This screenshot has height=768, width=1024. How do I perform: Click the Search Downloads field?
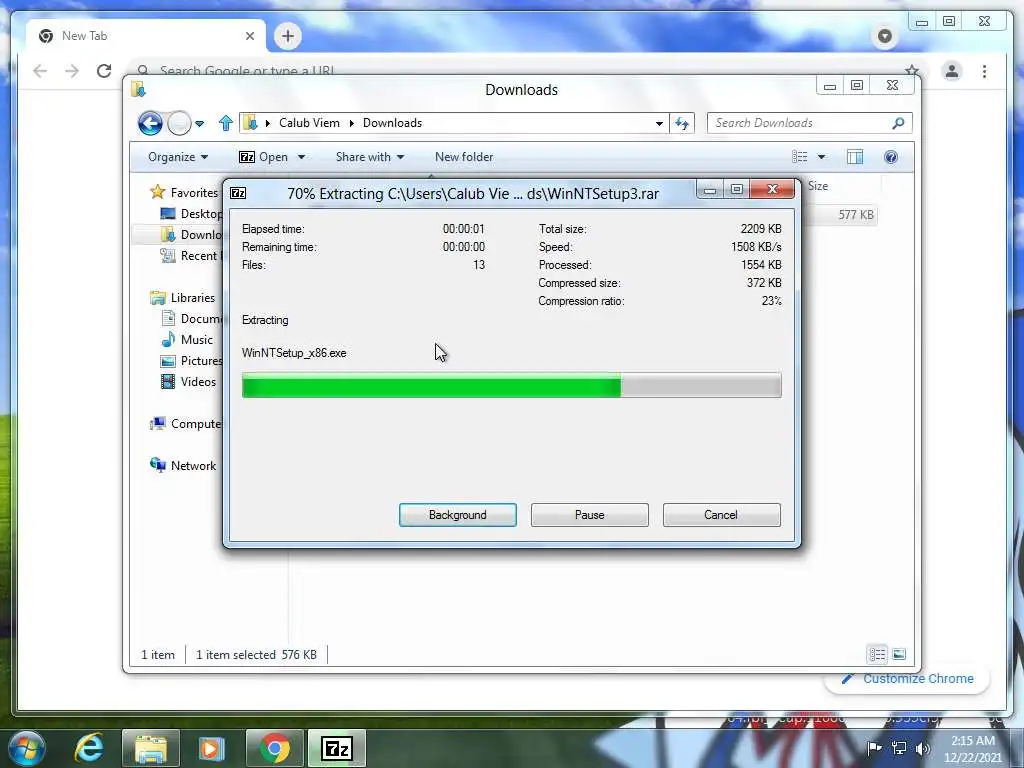coord(809,123)
